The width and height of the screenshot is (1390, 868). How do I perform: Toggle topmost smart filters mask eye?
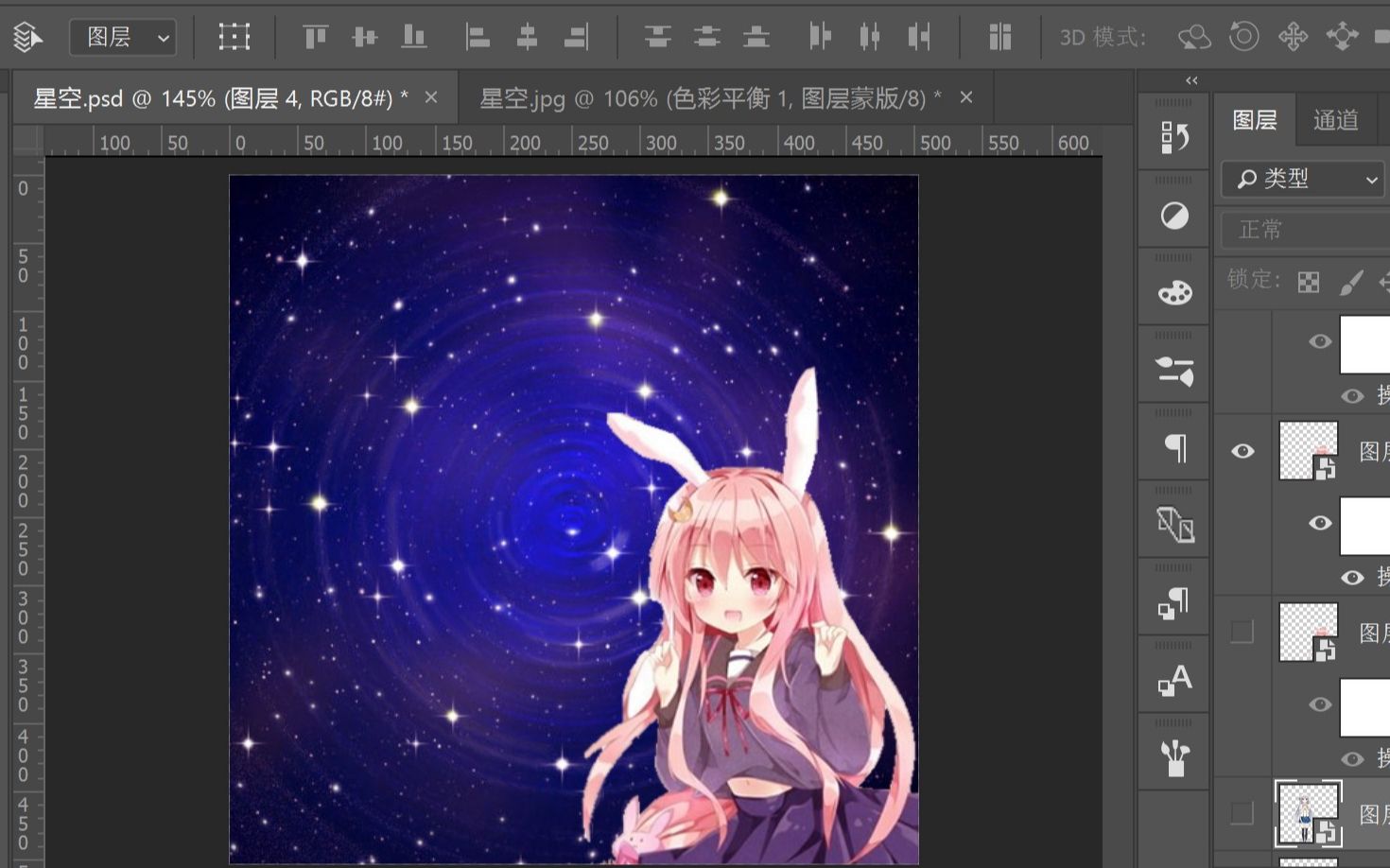click(x=1320, y=341)
